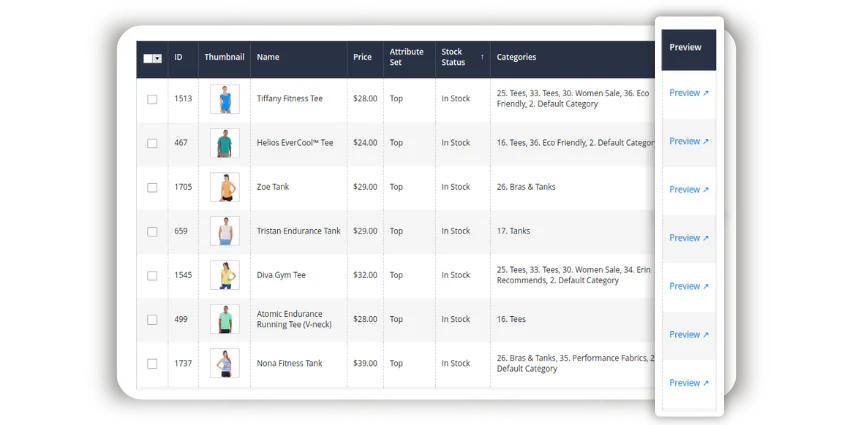The image size is (853, 425).
Task: Click the Preview column header
Action: [x=685, y=47]
